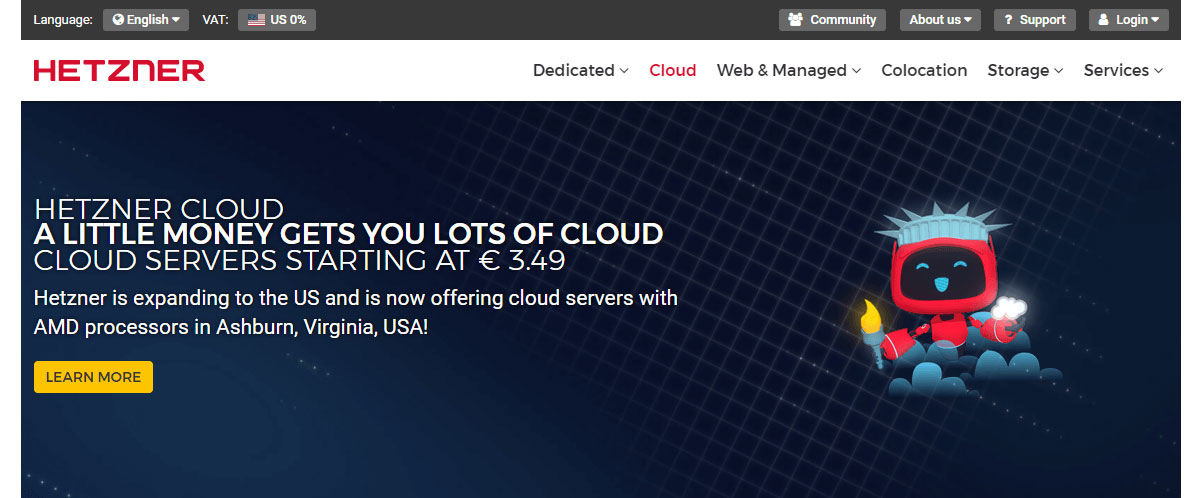Open the About us dropdown
The width and height of the screenshot is (1200, 498).
(940, 20)
